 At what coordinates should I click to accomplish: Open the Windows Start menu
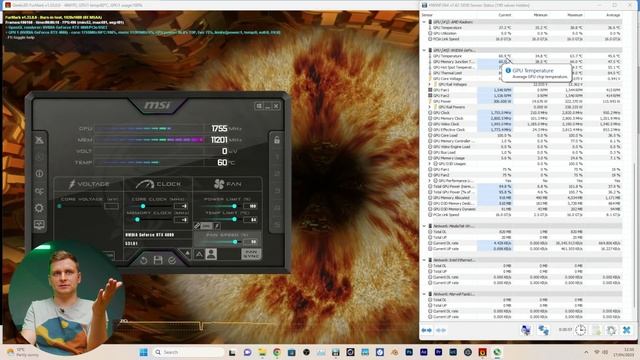tap(144, 352)
